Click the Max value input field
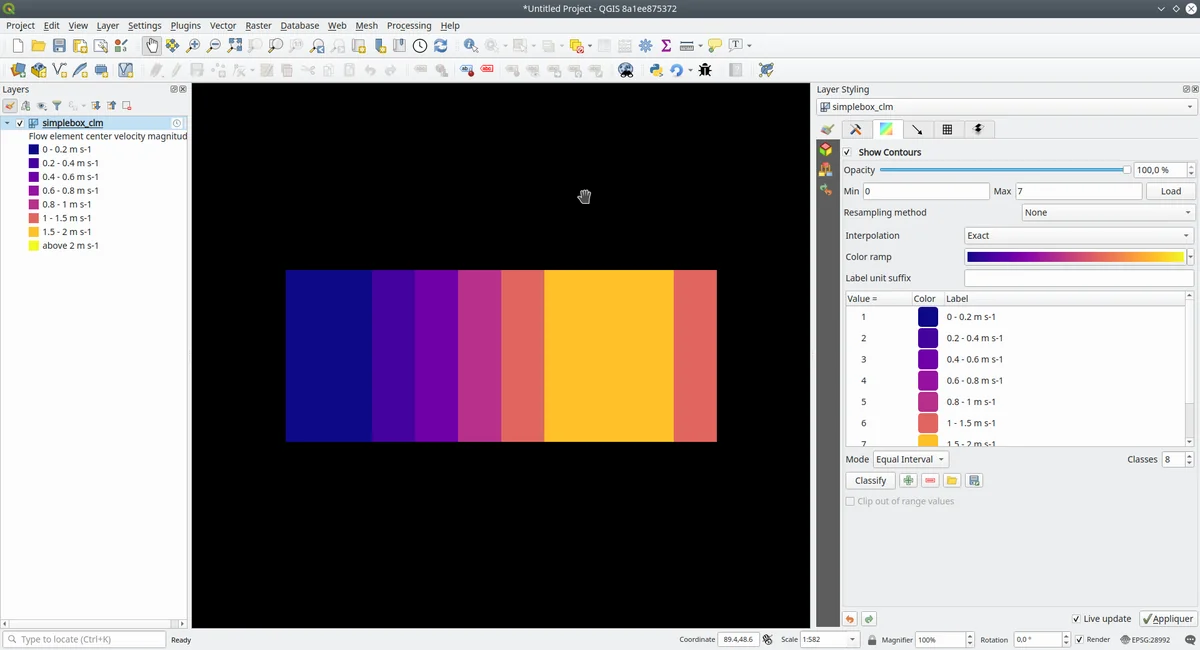 [x=1078, y=191]
